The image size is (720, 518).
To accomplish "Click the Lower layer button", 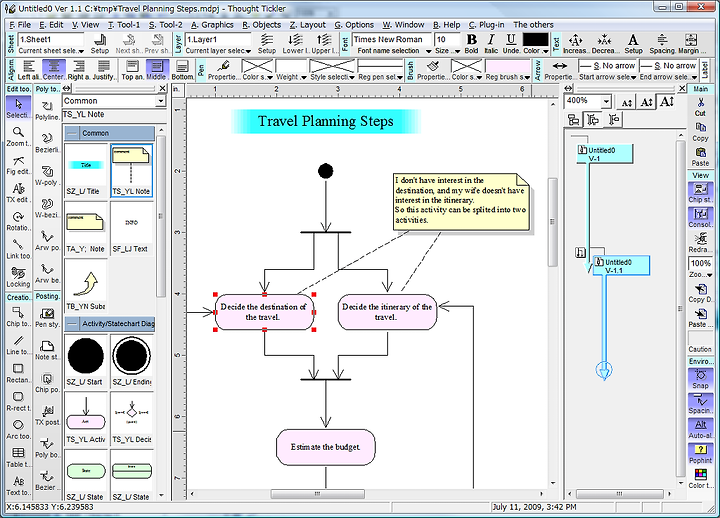I will pos(295,44).
